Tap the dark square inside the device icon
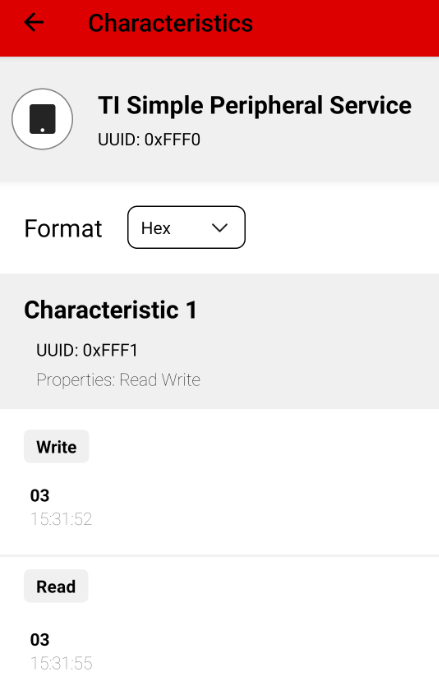This screenshot has height=696, width=439. click(x=43, y=119)
